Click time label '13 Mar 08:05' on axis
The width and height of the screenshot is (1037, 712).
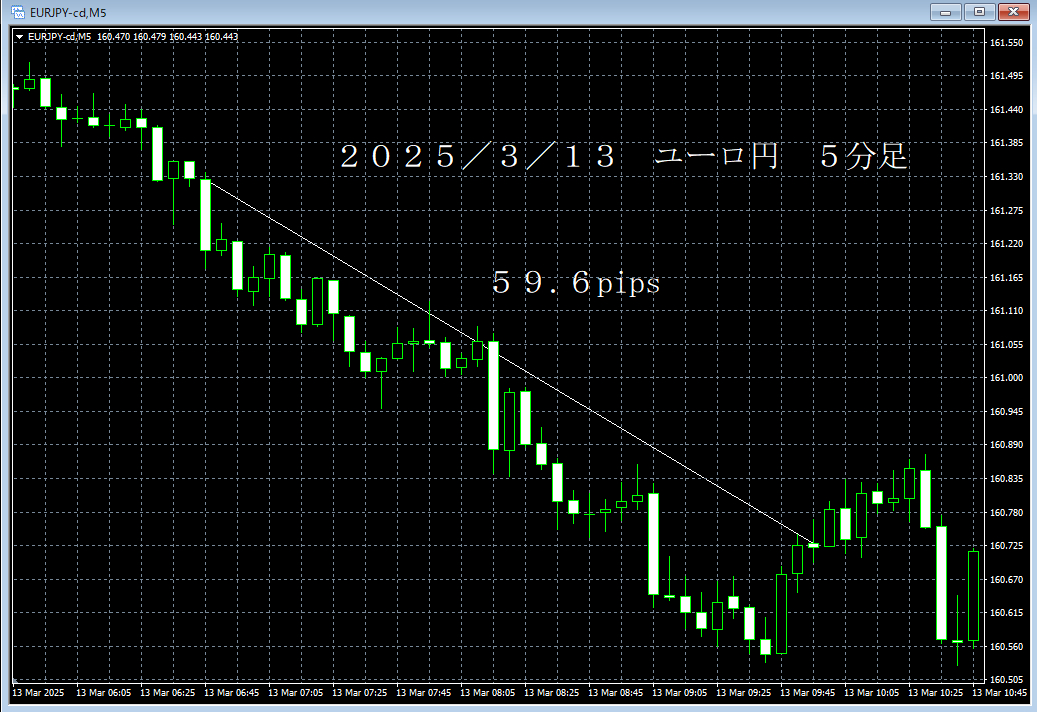click(x=487, y=693)
